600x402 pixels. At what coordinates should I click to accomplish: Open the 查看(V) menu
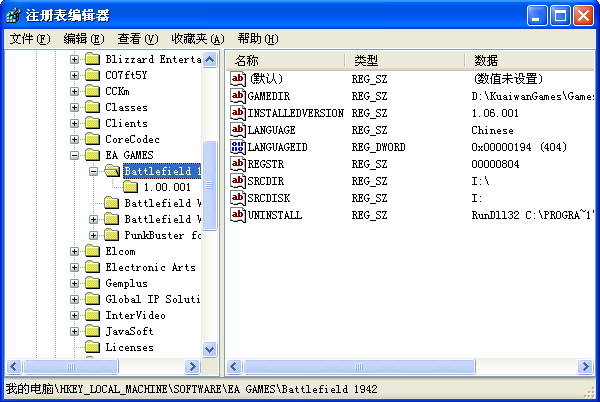coord(137,39)
